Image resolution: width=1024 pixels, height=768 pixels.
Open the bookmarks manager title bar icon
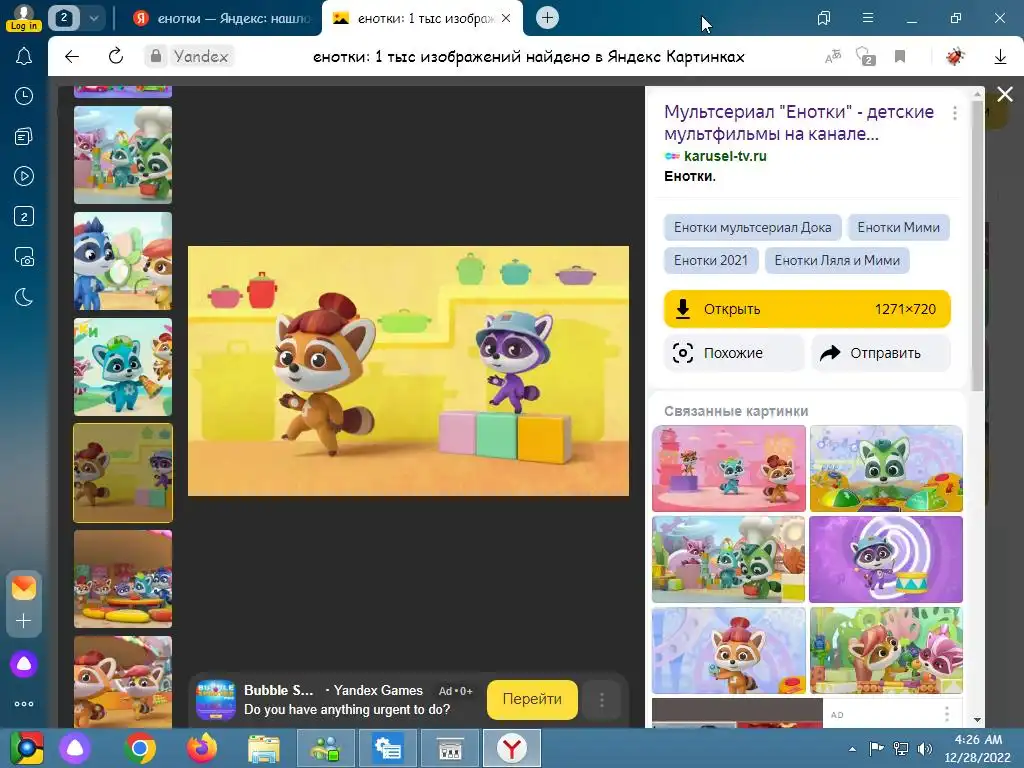[x=824, y=18]
